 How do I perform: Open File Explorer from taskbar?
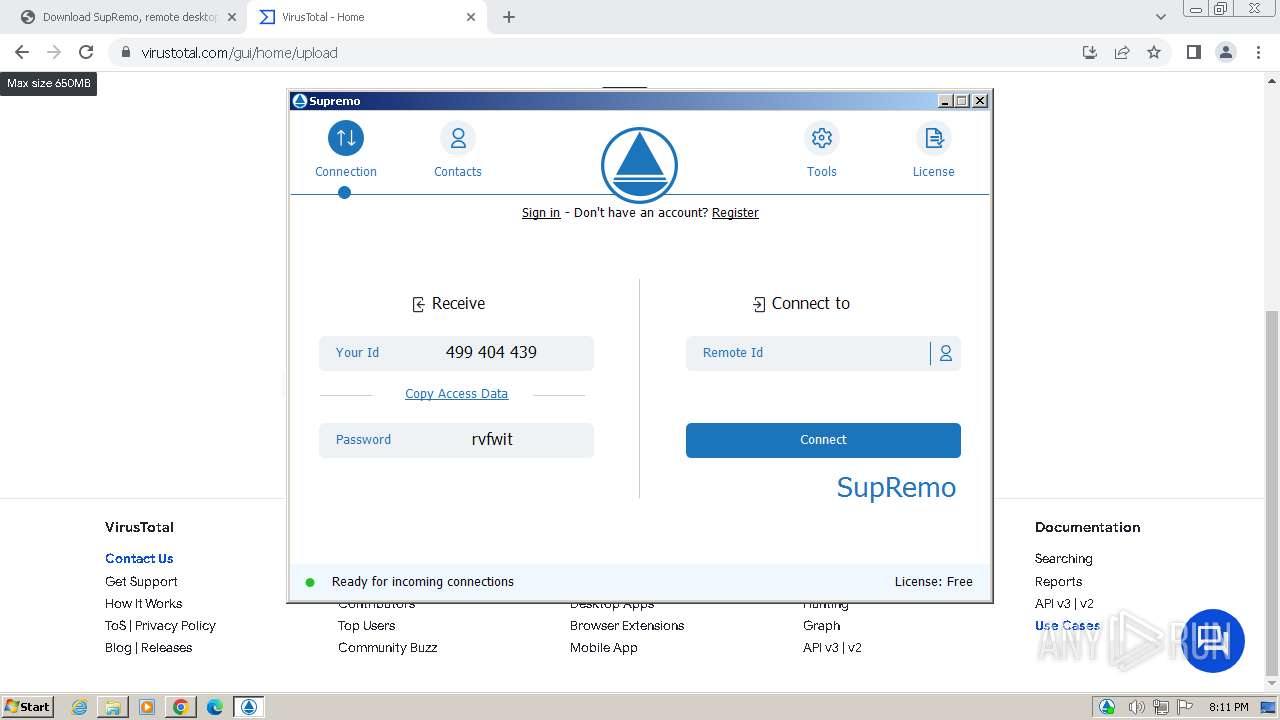point(113,707)
